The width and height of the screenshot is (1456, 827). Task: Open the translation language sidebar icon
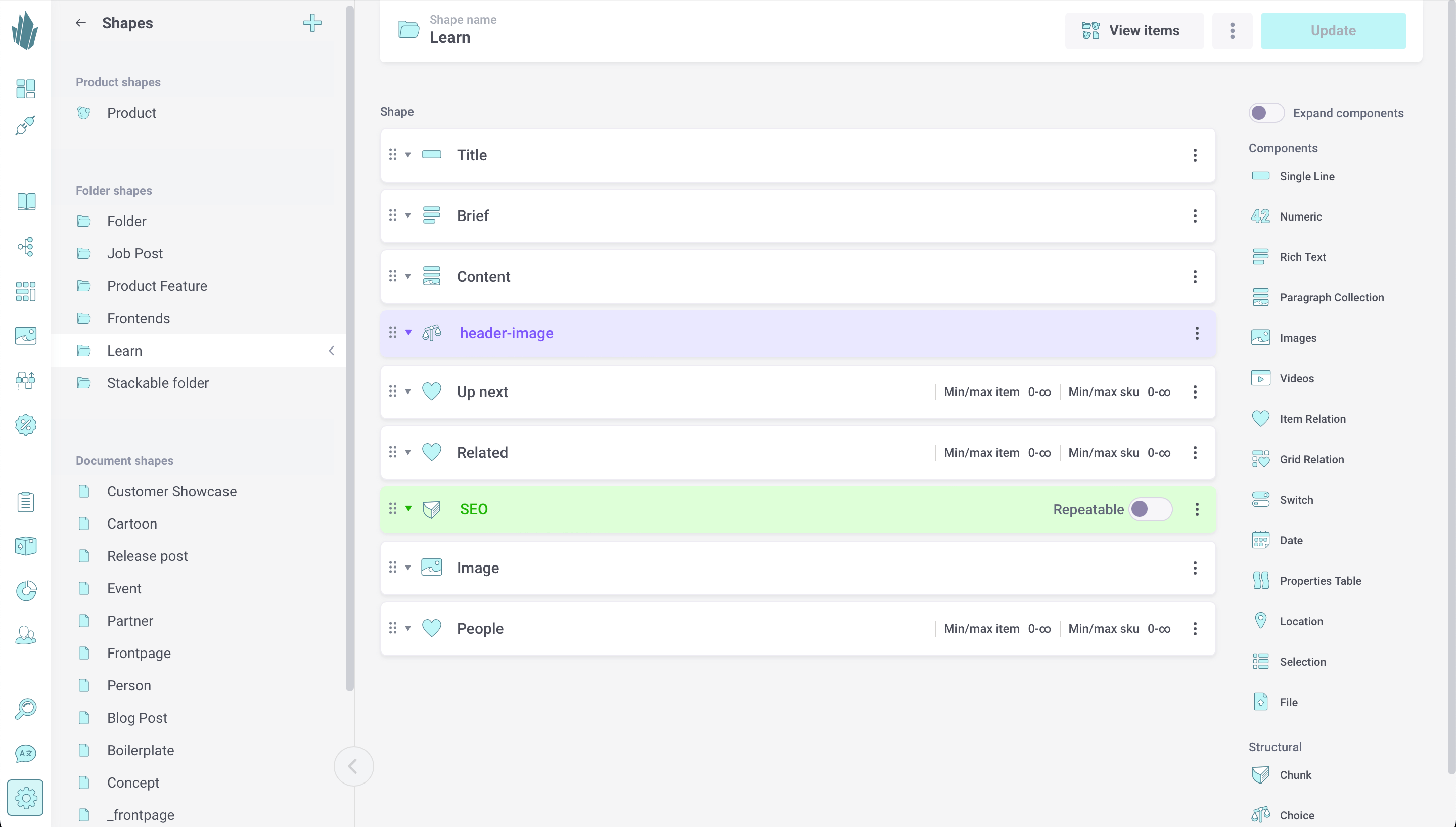click(26, 753)
